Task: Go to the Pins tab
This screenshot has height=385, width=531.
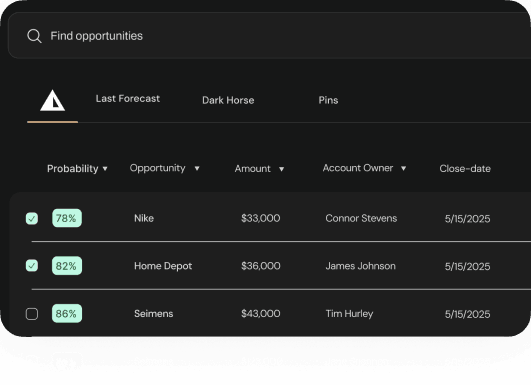Action: click(328, 100)
